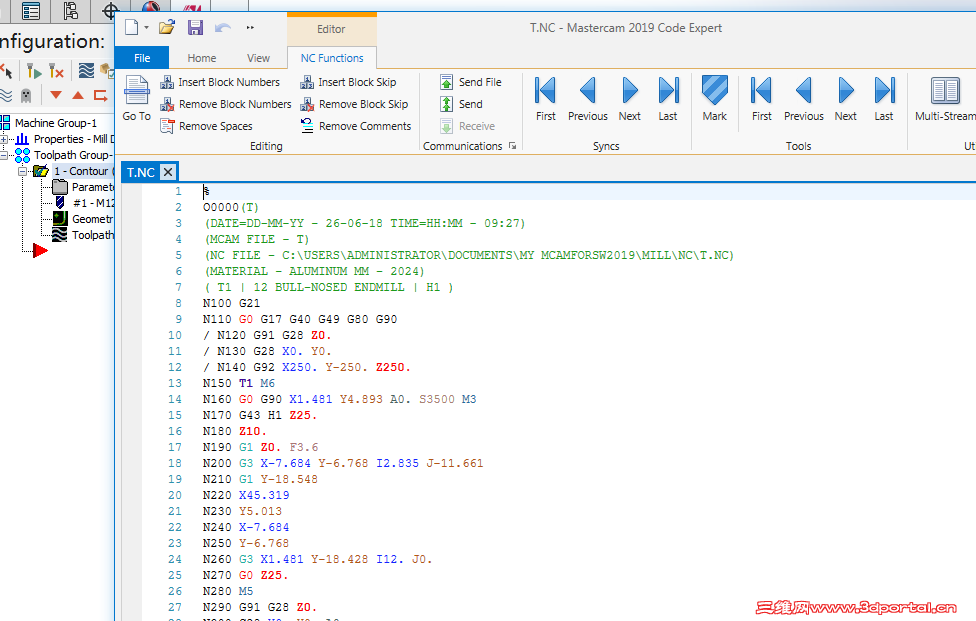Open the Multi-Stream view
This screenshot has width=976, height=621.
(x=945, y=99)
